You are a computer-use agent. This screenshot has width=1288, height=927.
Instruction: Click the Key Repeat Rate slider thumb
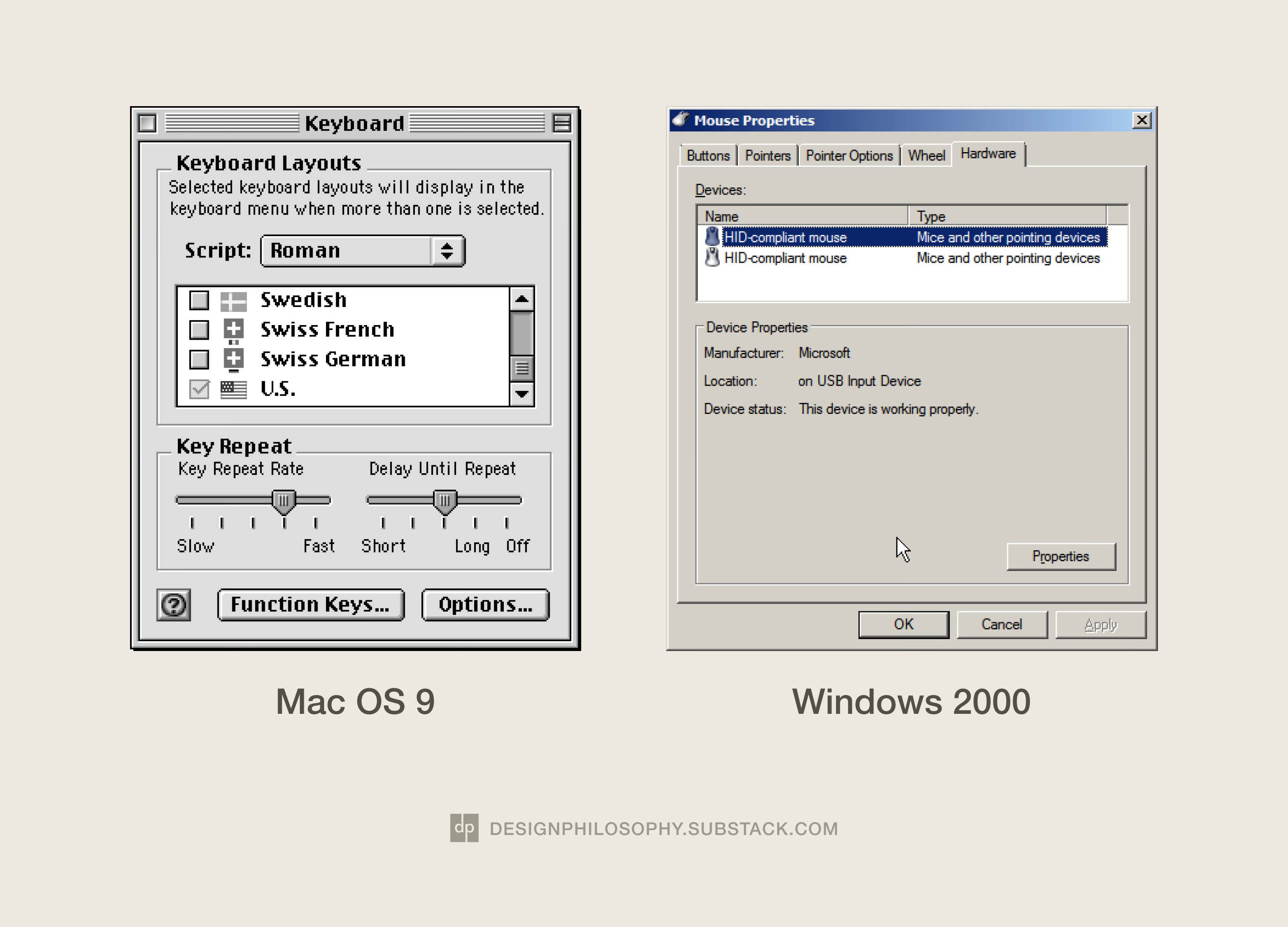click(x=284, y=501)
